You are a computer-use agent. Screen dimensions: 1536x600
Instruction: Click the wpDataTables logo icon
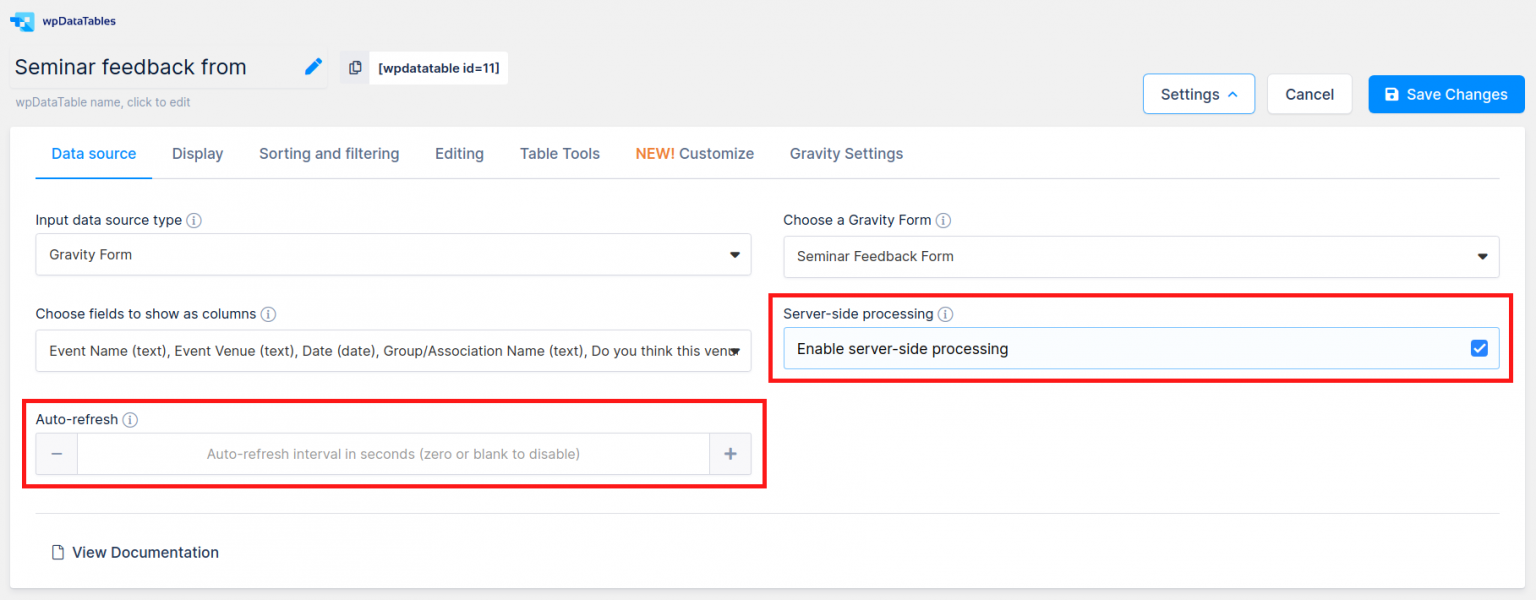(22, 20)
